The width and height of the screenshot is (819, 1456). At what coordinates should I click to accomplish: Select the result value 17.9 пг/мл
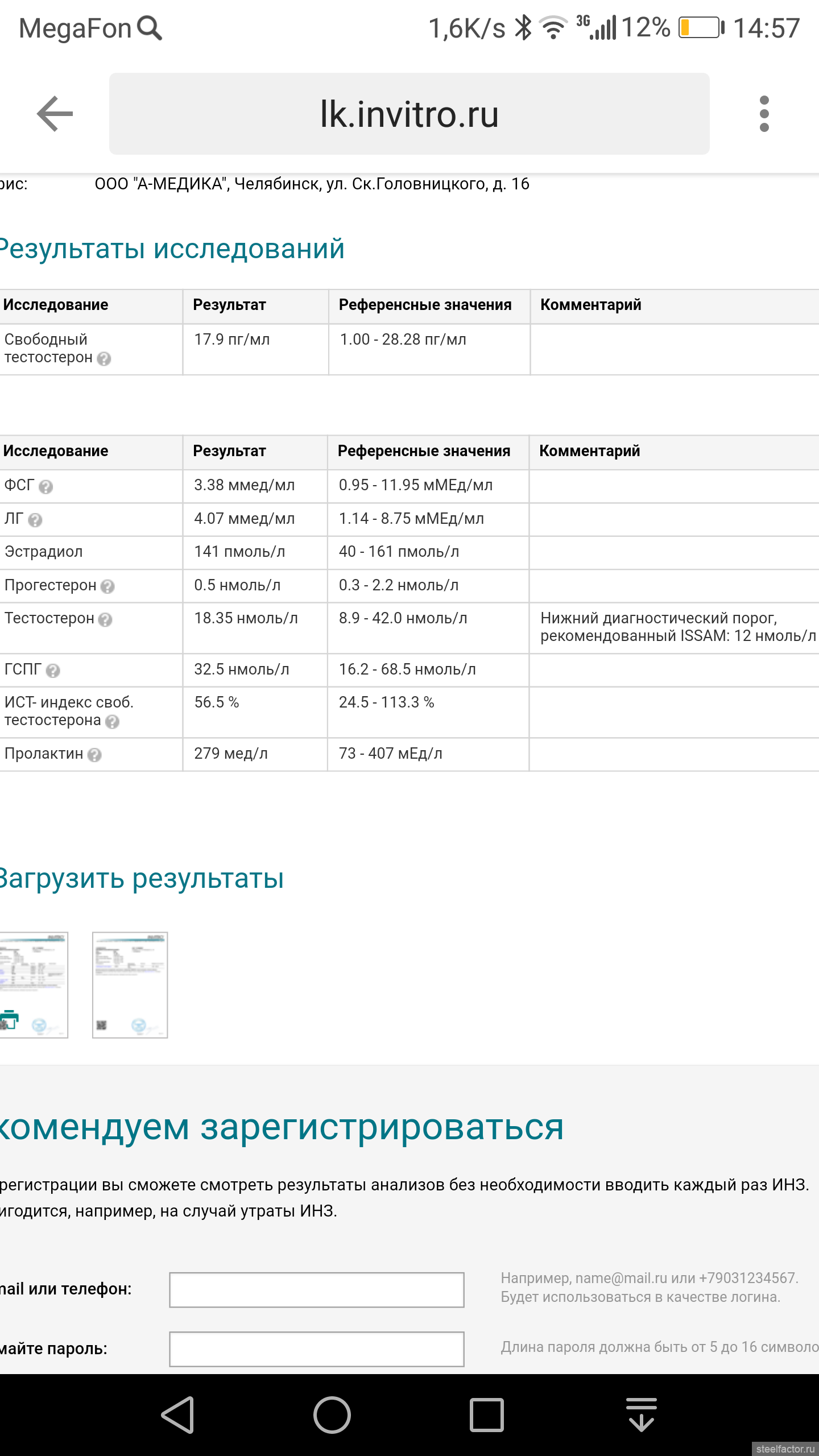(x=232, y=340)
